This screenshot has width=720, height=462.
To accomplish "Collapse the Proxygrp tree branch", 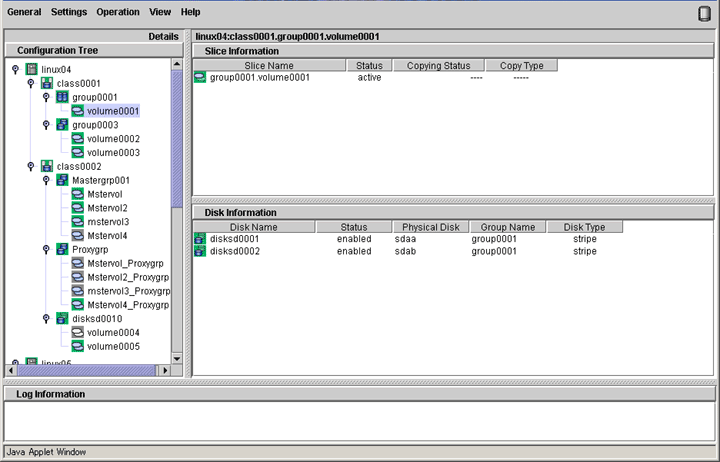I will coord(46,249).
